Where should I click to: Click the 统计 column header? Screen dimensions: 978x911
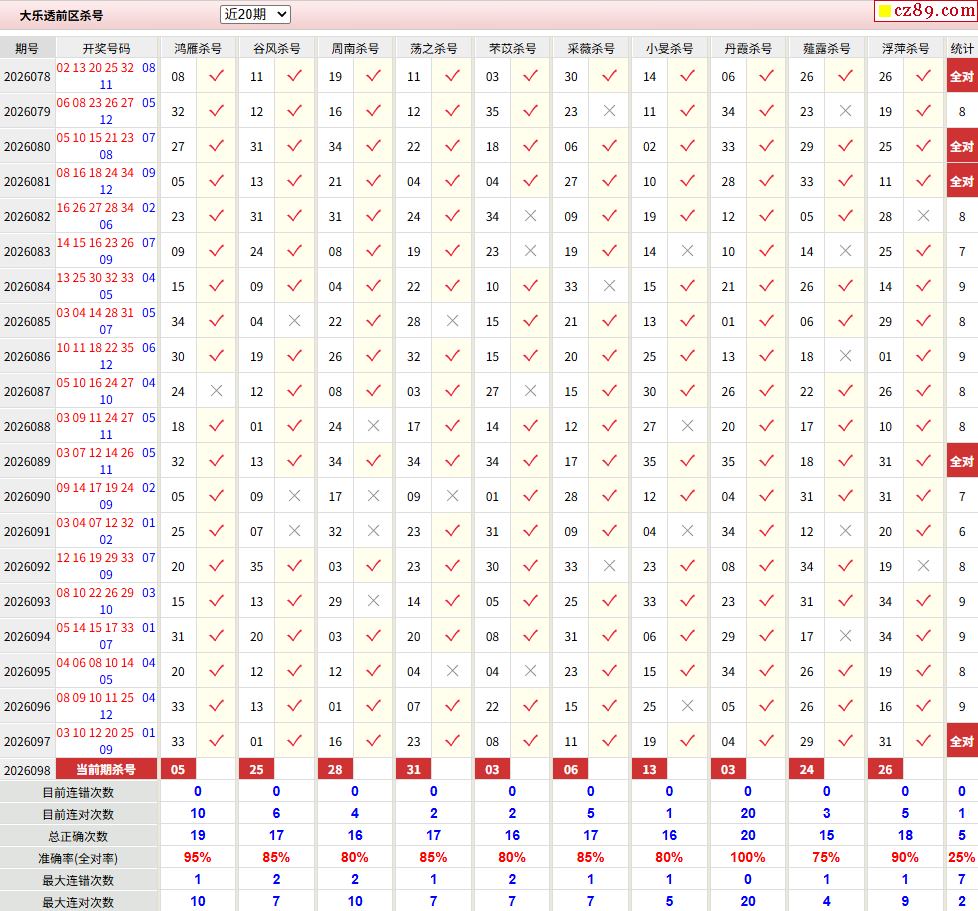point(962,49)
